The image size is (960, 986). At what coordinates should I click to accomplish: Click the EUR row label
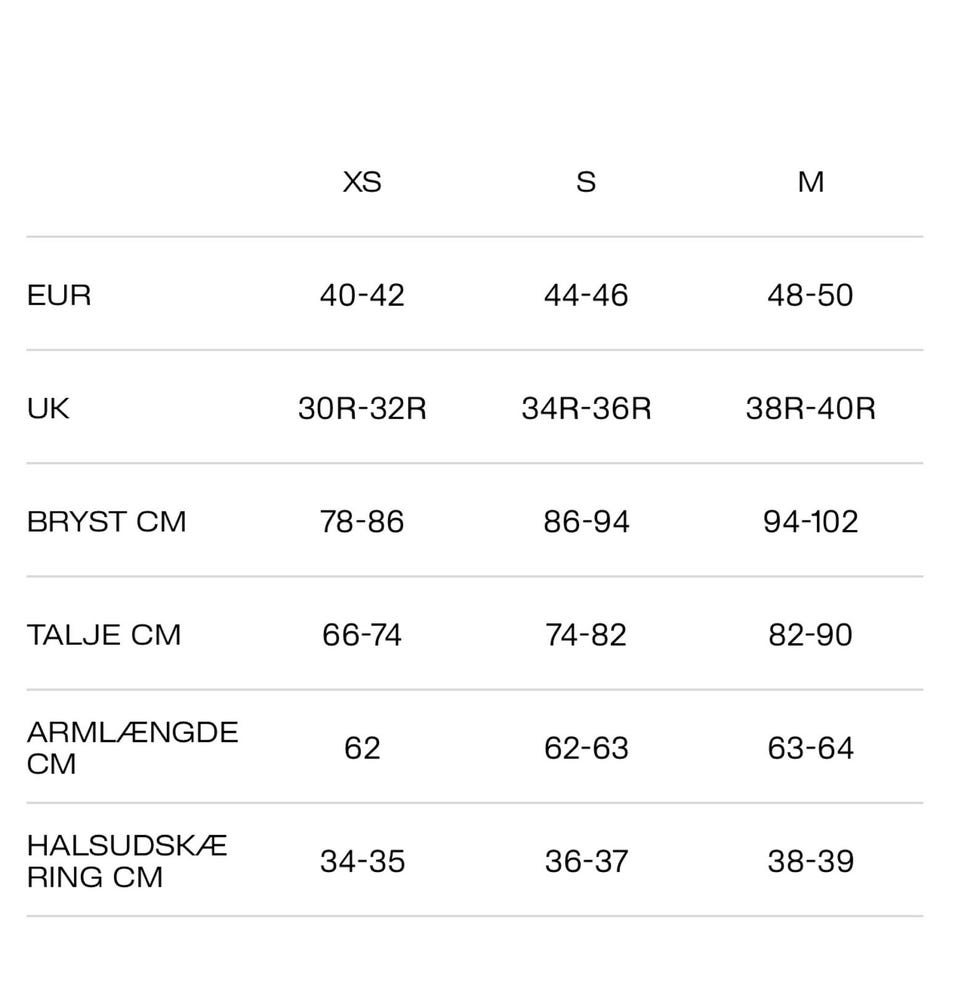point(59,296)
